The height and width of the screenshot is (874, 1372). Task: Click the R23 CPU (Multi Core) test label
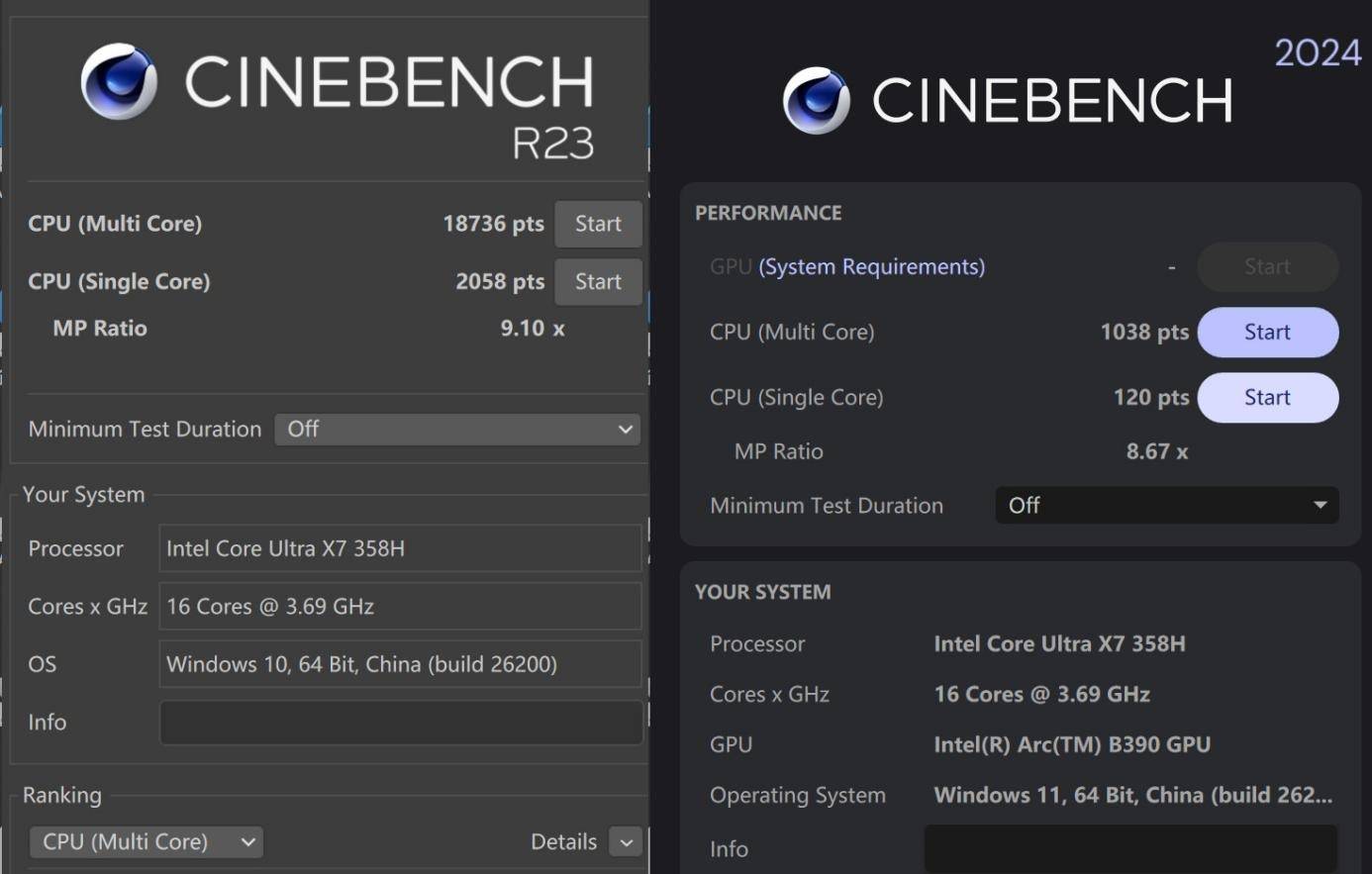point(115,224)
